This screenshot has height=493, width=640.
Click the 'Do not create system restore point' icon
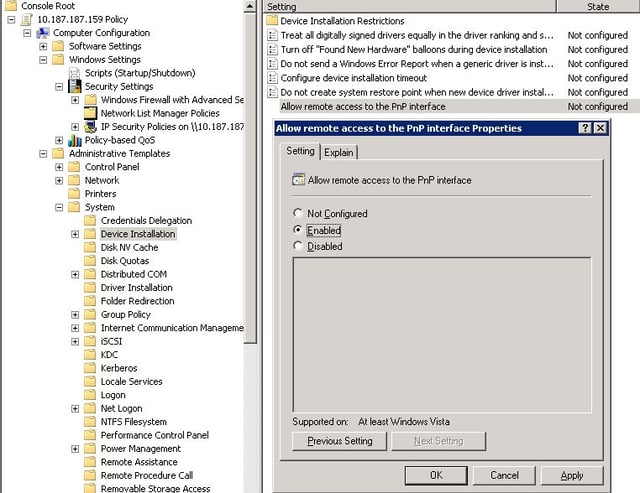(x=272, y=92)
